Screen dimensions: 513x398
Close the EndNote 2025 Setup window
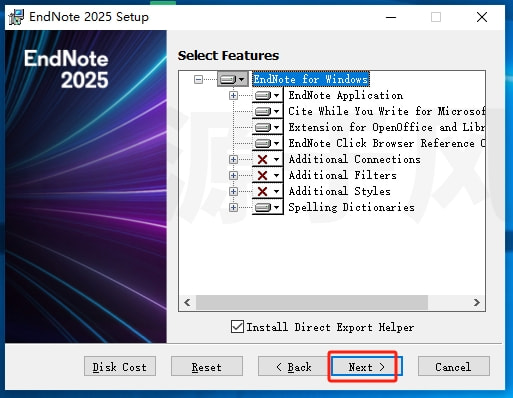(482, 17)
